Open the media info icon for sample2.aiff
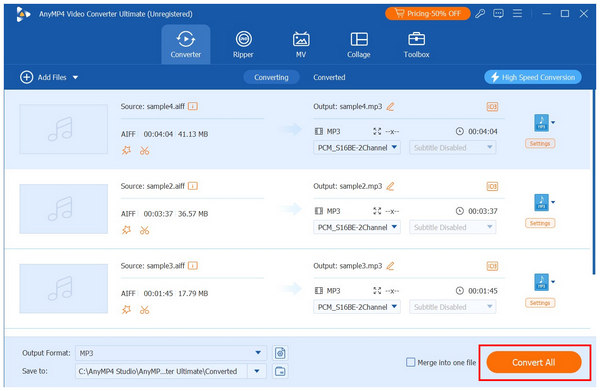Viewport: 600px width, 391px height. coord(193,186)
